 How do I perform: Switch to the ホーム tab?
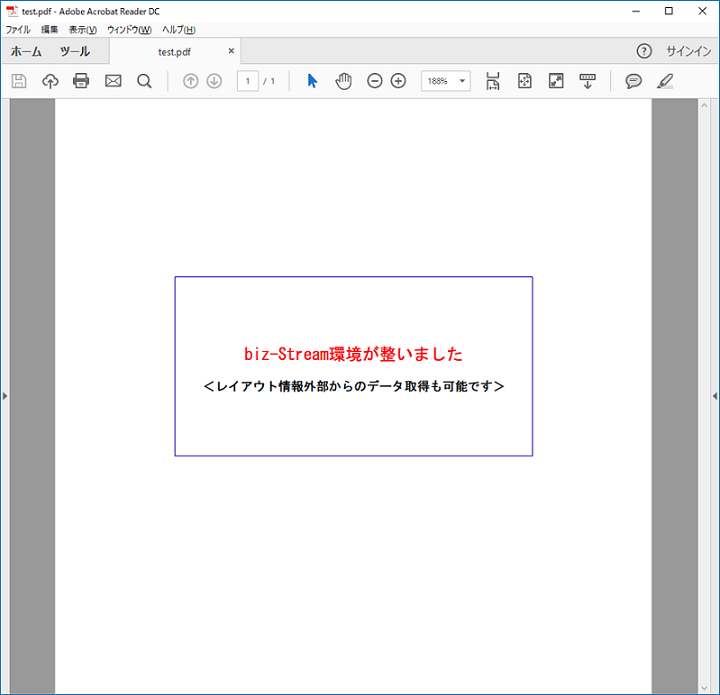point(26,51)
